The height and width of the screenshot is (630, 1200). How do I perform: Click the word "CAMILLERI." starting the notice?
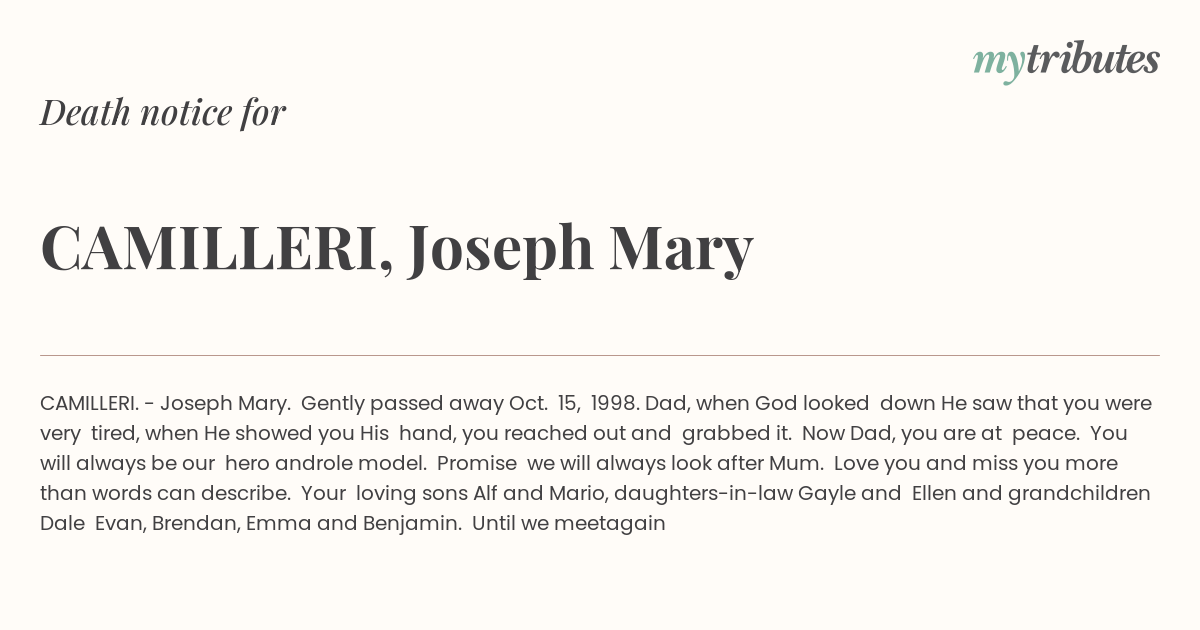[89, 404]
